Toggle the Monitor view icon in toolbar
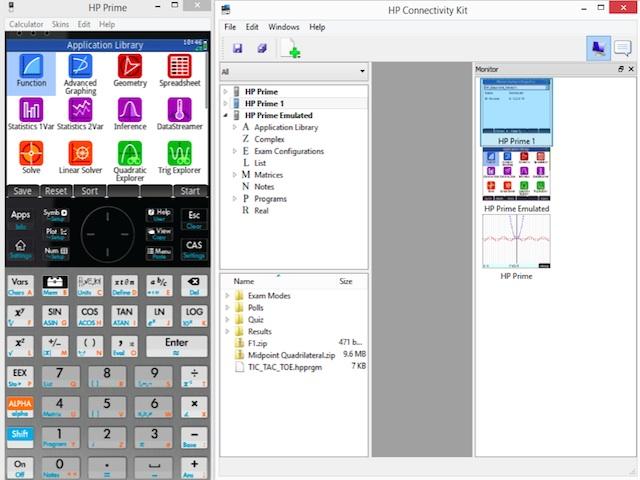This screenshot has height=480, width=640. pos(598,49)
